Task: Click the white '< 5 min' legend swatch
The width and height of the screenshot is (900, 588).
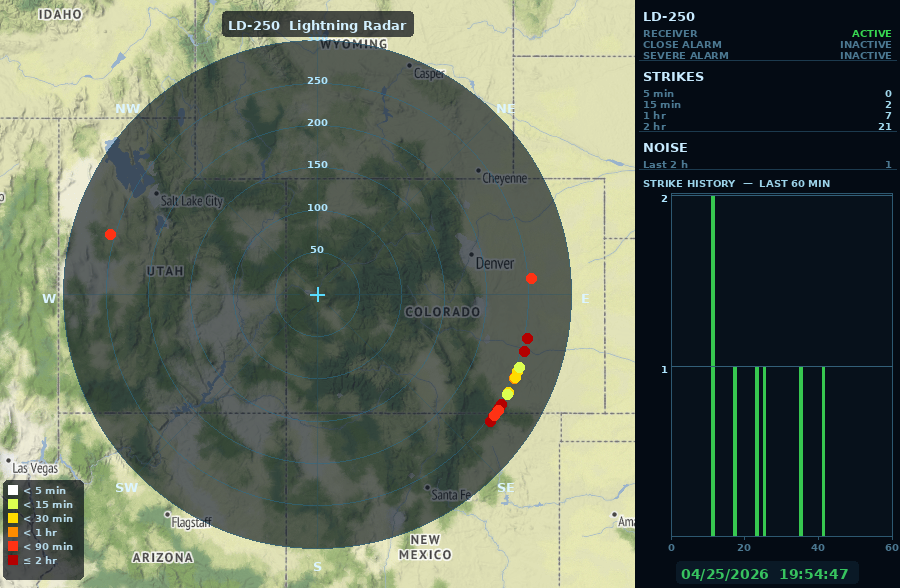Action: (13, 490)
